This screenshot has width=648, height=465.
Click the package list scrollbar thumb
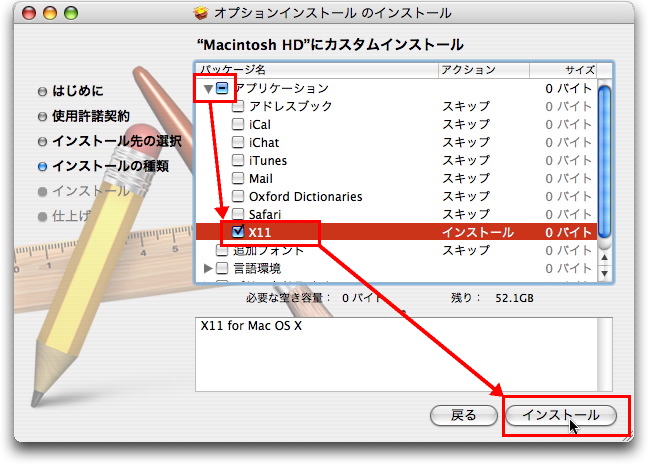[604, 162]
